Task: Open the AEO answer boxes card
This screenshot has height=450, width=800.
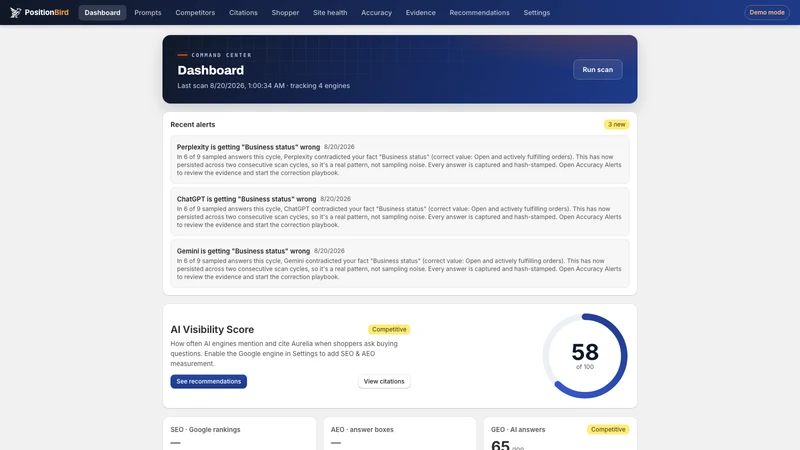Action: click(399, 434)
